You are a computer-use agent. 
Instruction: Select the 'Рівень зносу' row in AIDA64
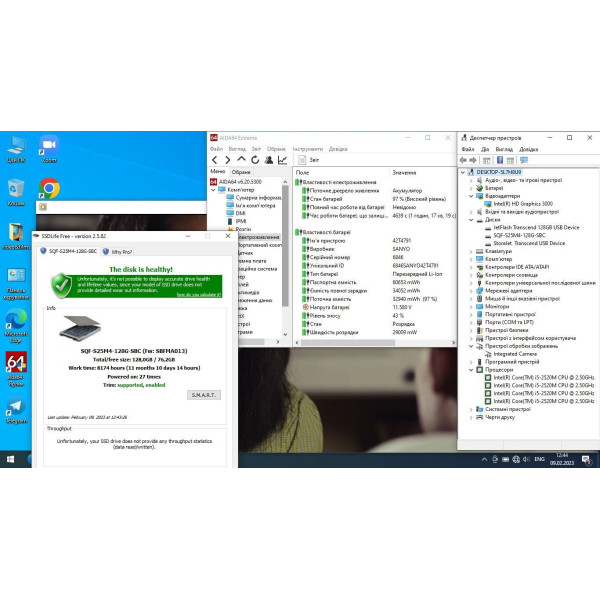tap(375, 316)
